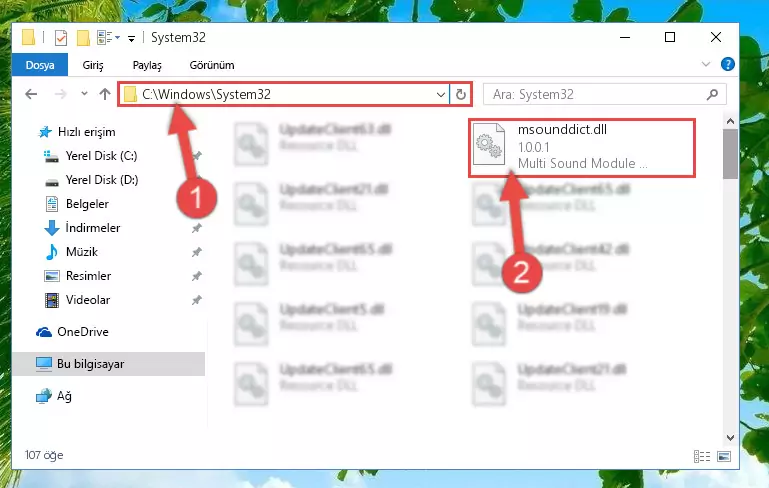This screenshot has height=488, width=769.
Task: Click the İndirmeler blue arrow icon
Action: (51, 228)
